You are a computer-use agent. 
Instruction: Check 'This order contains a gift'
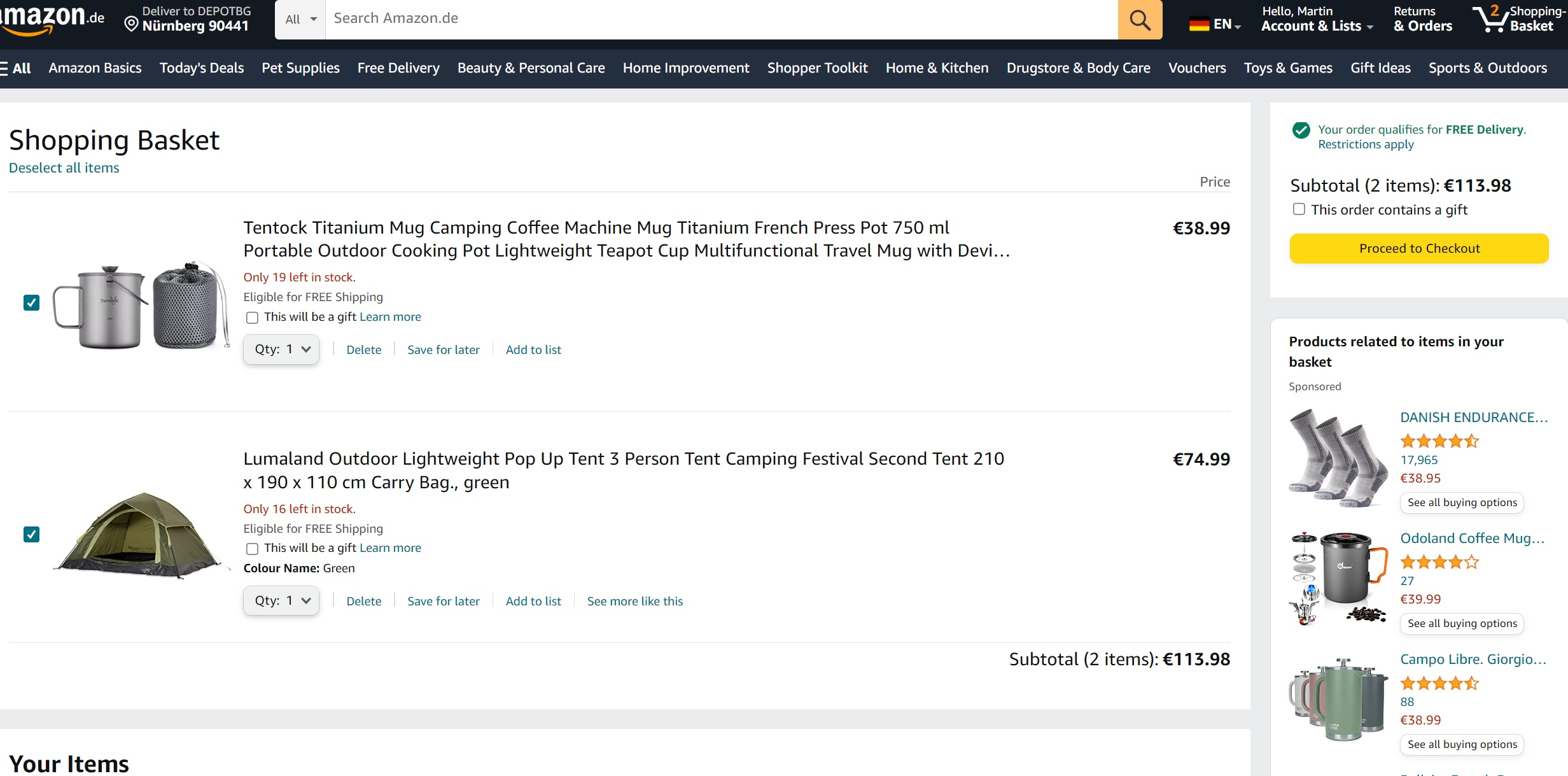[1299, 209]
